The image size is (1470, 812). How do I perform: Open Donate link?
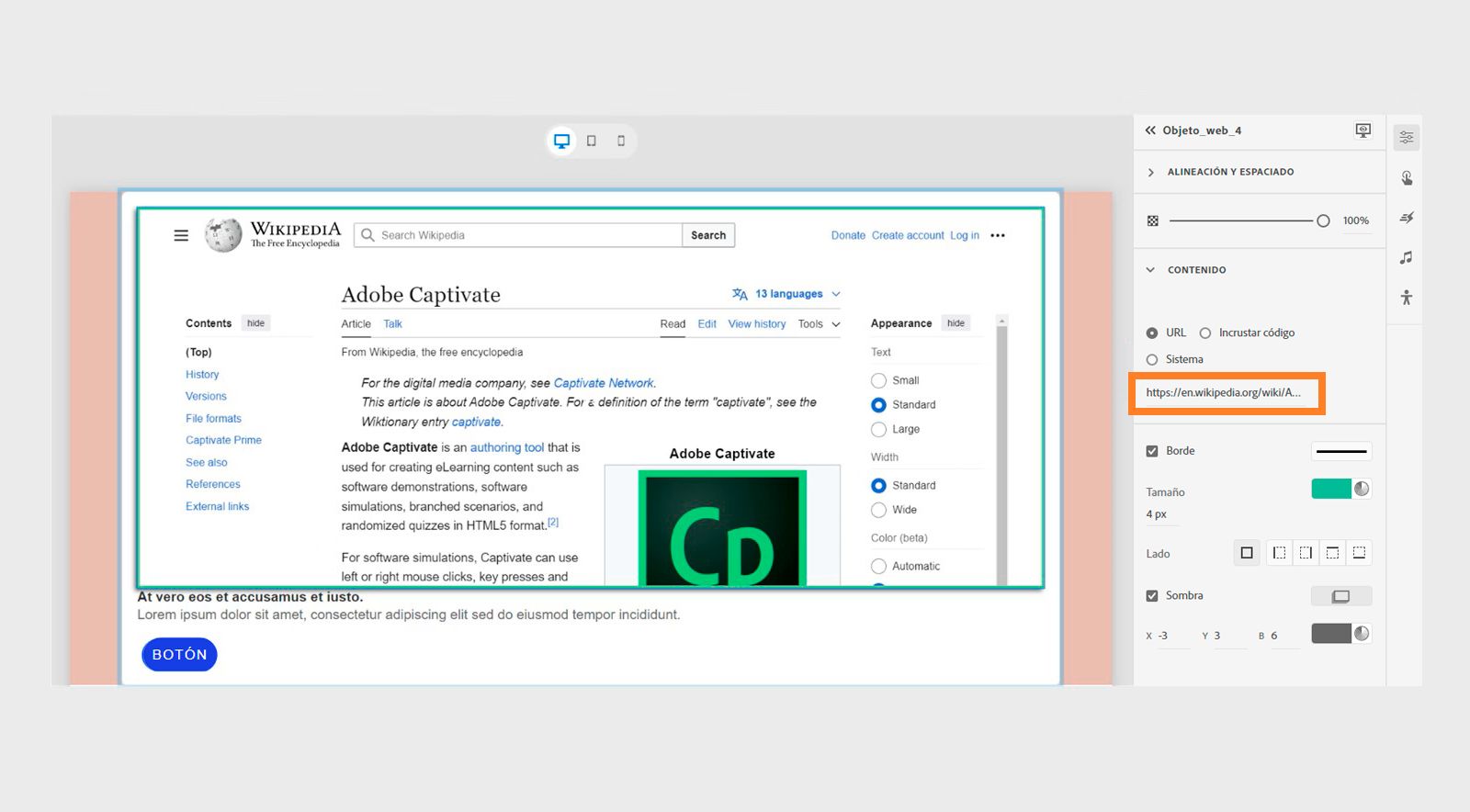(x=848, y=236)
